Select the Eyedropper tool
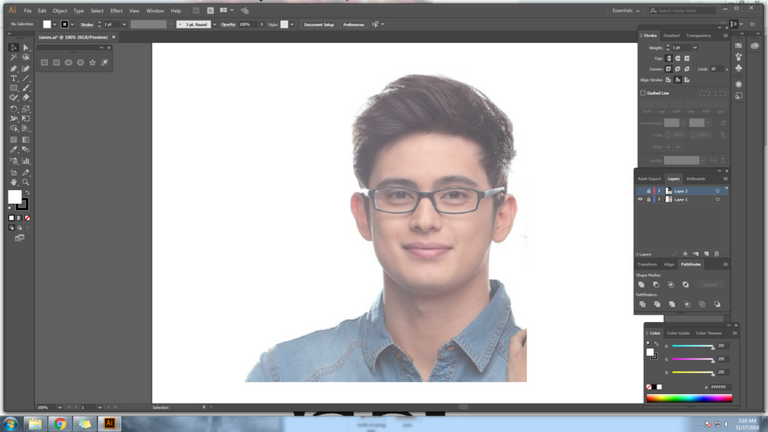 pos(14,150)
